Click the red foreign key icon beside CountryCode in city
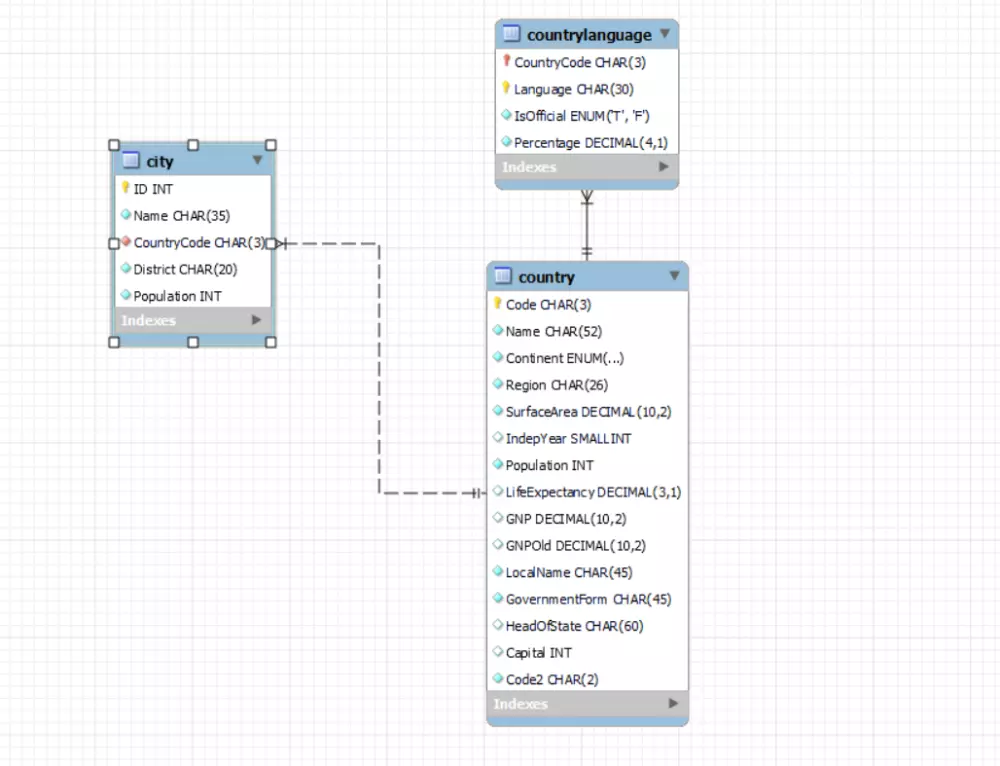This screenshot has width=1000, height=766. tap(124, 242)
